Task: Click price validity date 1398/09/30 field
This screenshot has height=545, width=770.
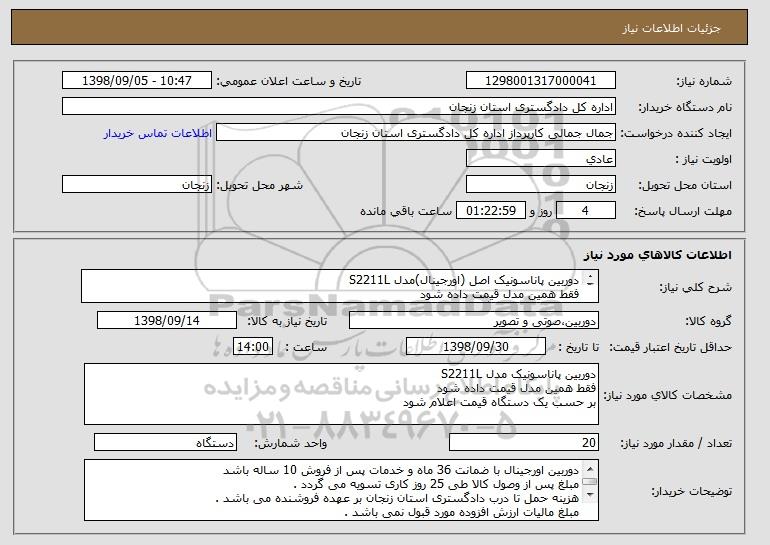Action: click(476, 347)
